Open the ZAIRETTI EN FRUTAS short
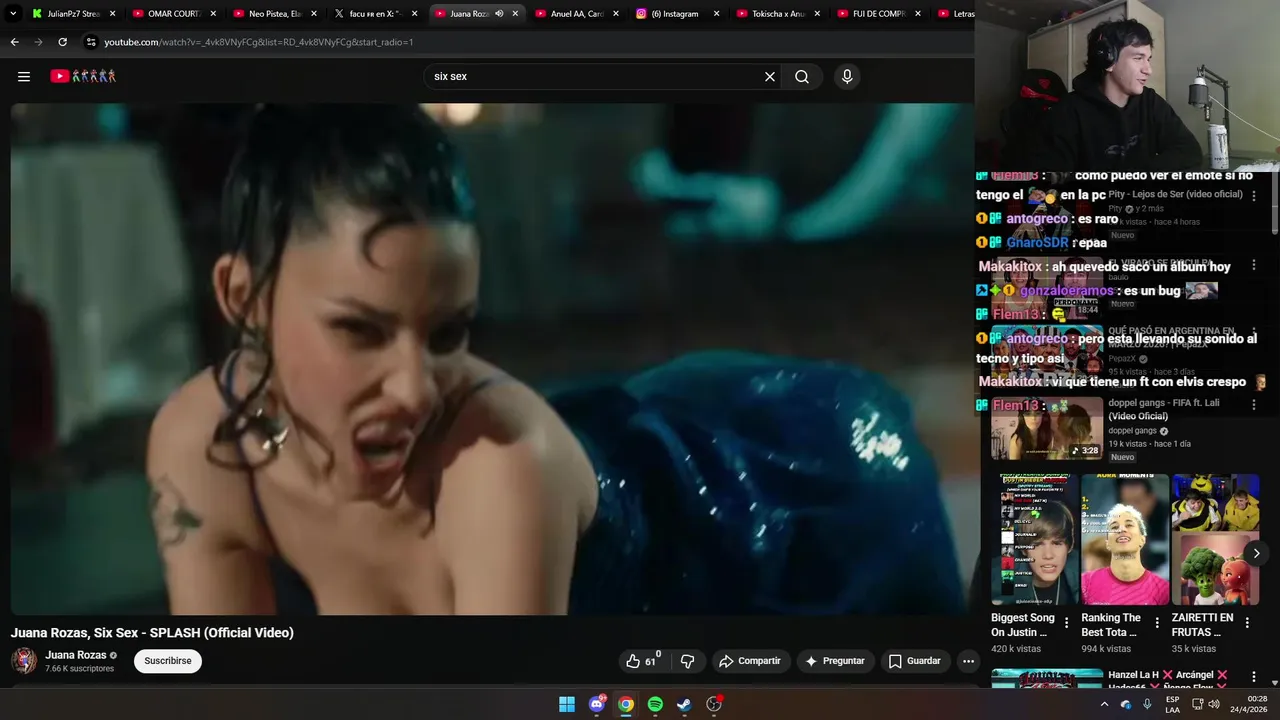Viewport: 1280px width, 720px height. tap(1215, 540)
